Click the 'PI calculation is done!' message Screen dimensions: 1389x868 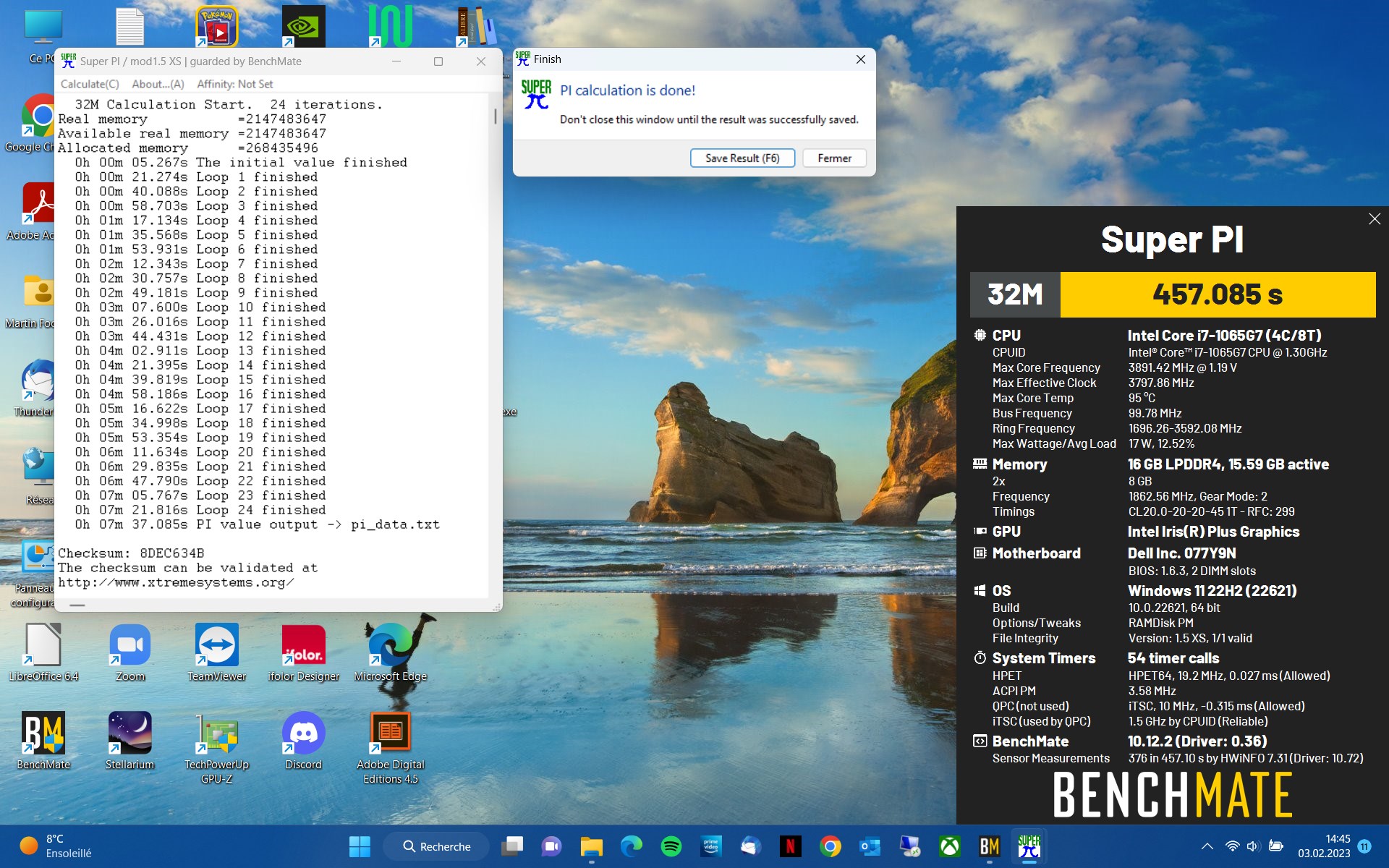click(x=627, y=90)
